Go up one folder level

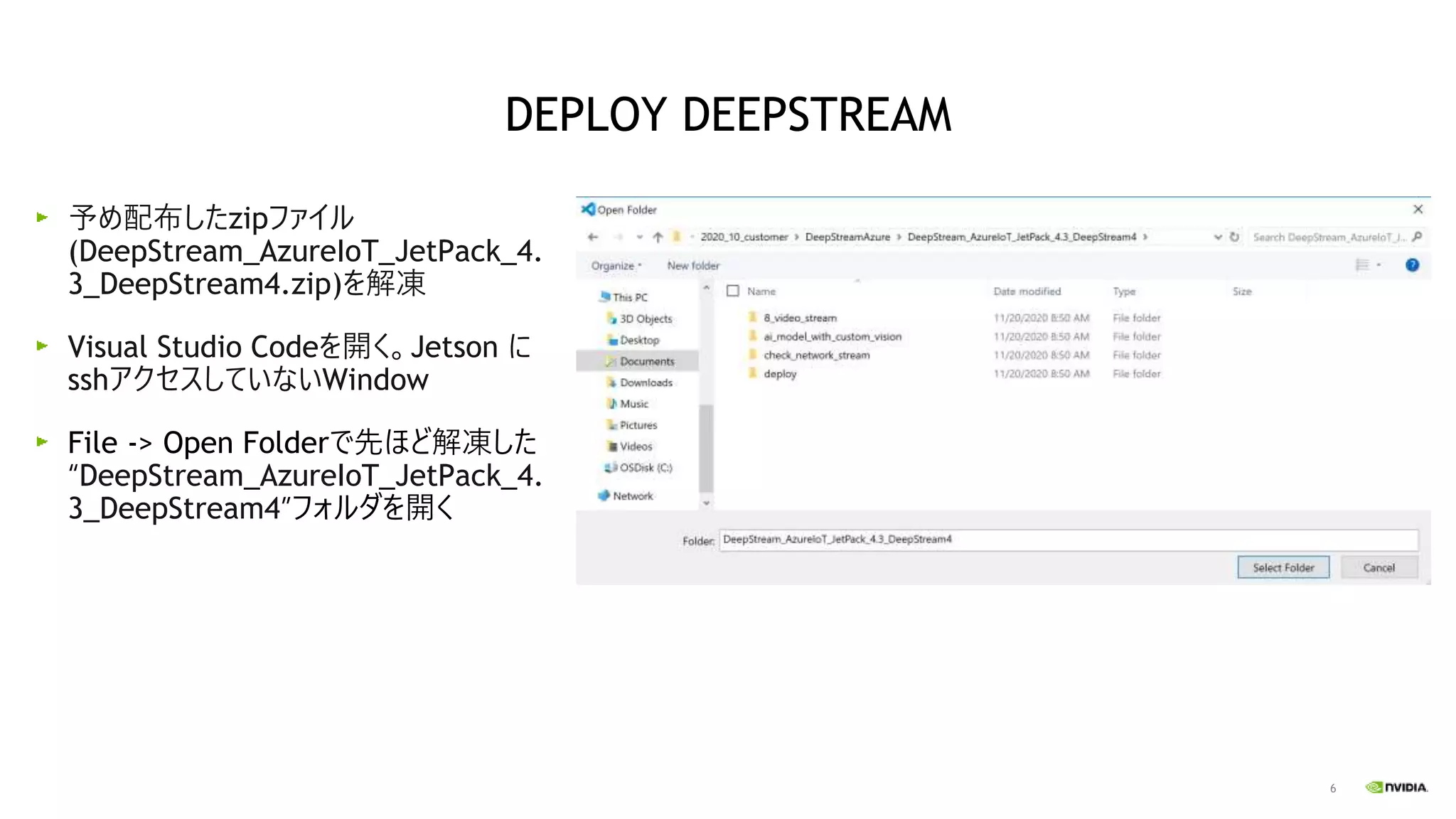click(x=658, y=237)
